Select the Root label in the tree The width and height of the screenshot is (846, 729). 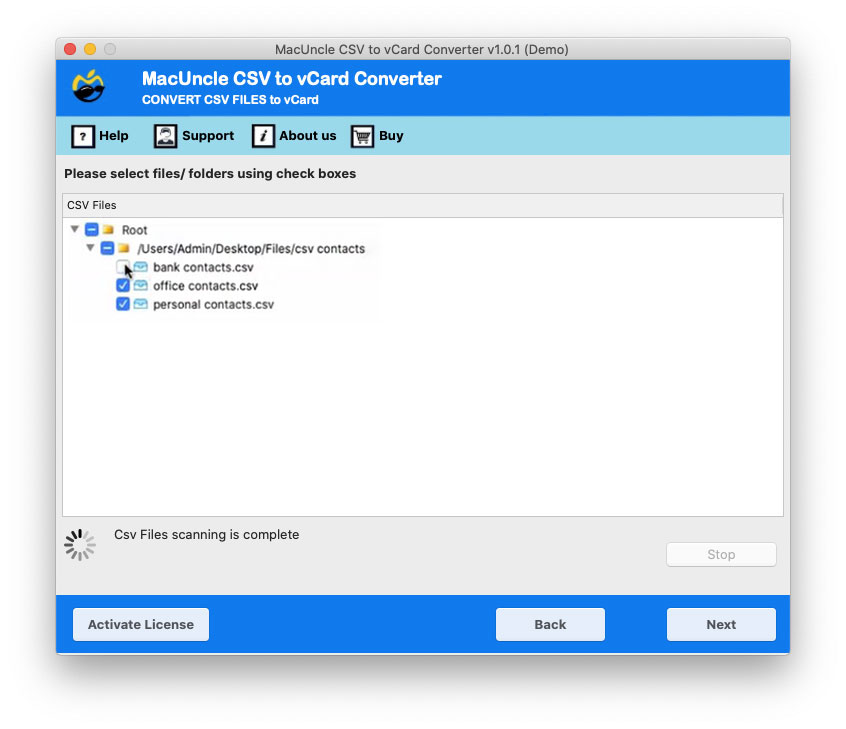pos(134,230)
